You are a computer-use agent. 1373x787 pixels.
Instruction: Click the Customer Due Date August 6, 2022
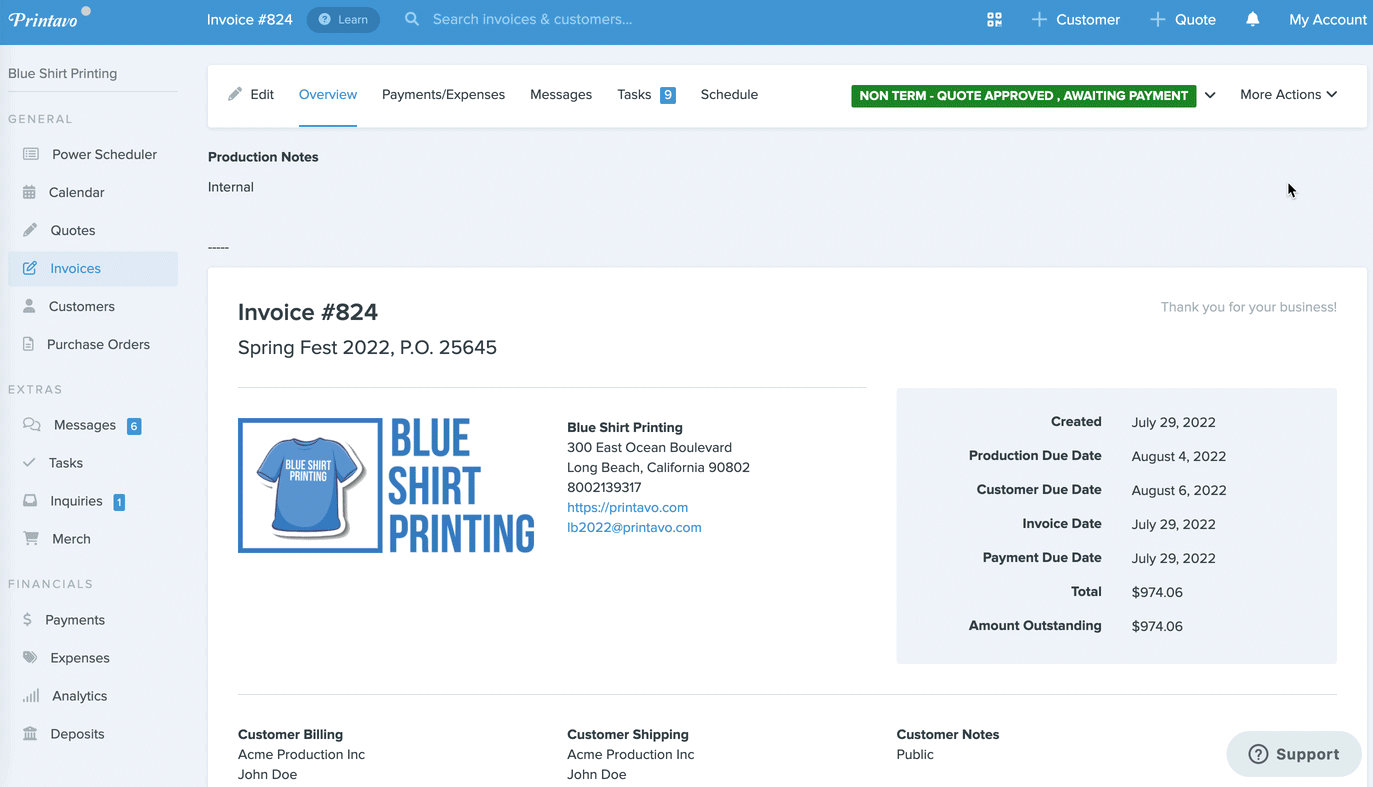(x=1179, y=490)
